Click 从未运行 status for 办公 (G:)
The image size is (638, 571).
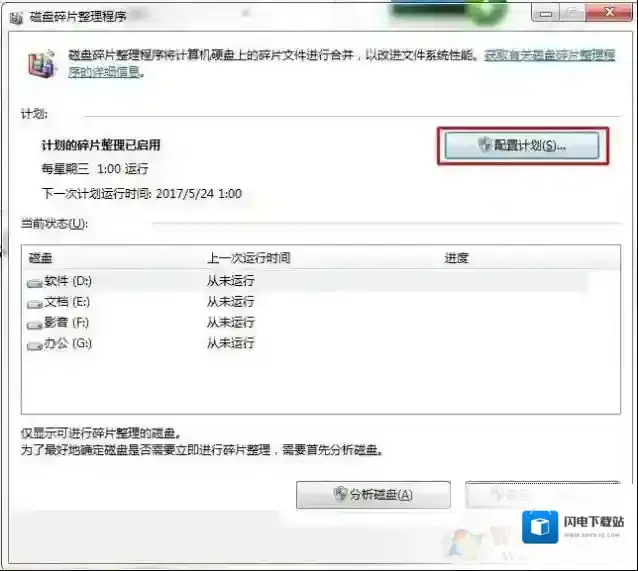tap(230, 344)
